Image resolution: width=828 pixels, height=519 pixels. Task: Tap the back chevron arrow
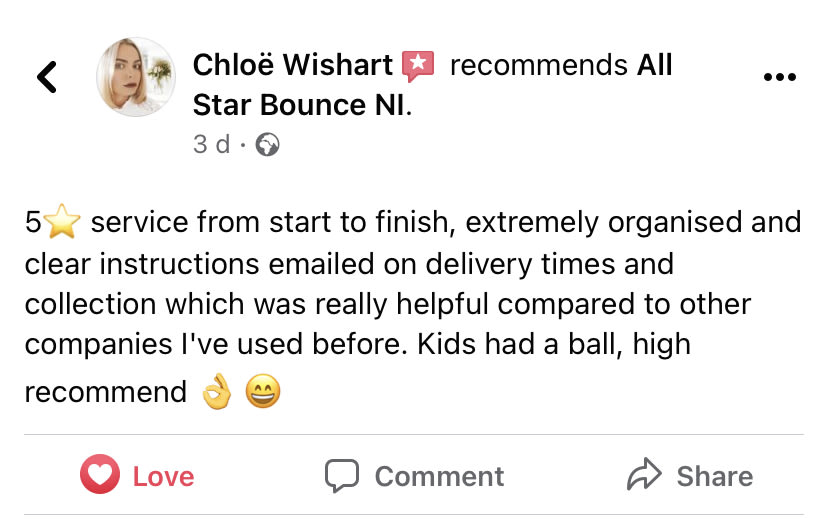click(x=47, y=77)
